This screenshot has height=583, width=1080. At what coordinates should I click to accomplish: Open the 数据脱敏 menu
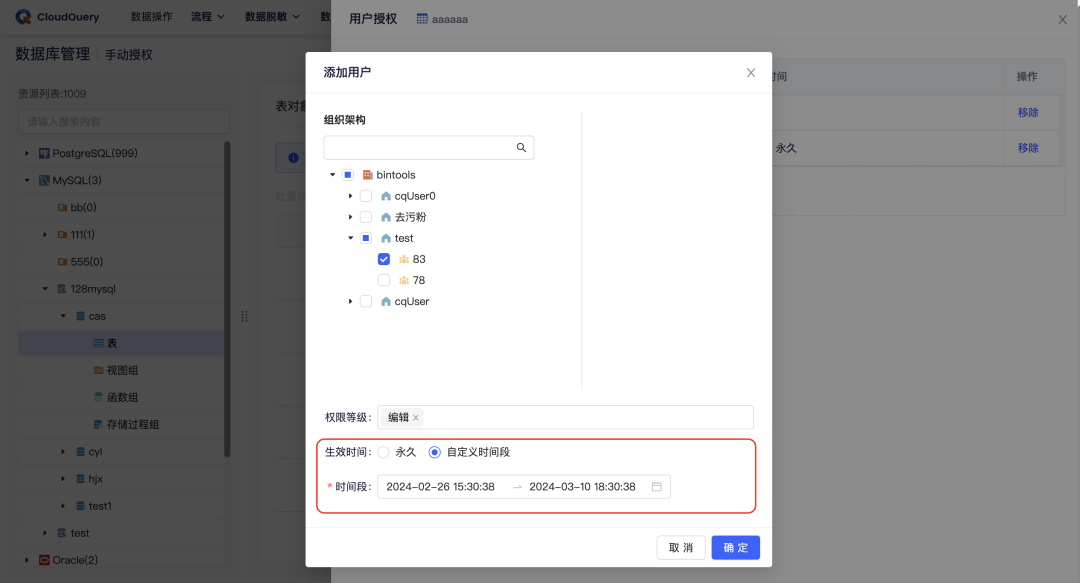click(272, 17)
